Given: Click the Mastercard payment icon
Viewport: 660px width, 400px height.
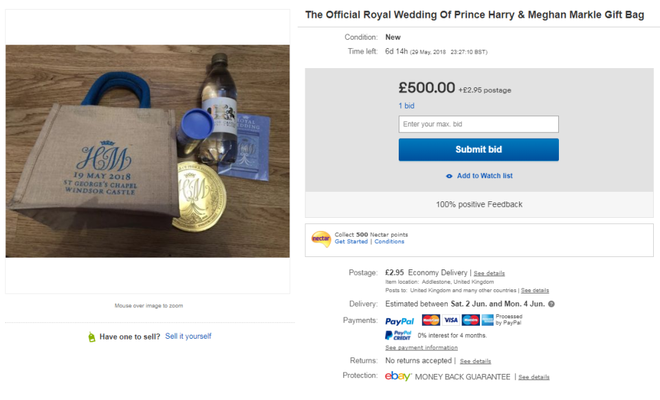Looking at the screenshot, I should [x=431, y=320].
